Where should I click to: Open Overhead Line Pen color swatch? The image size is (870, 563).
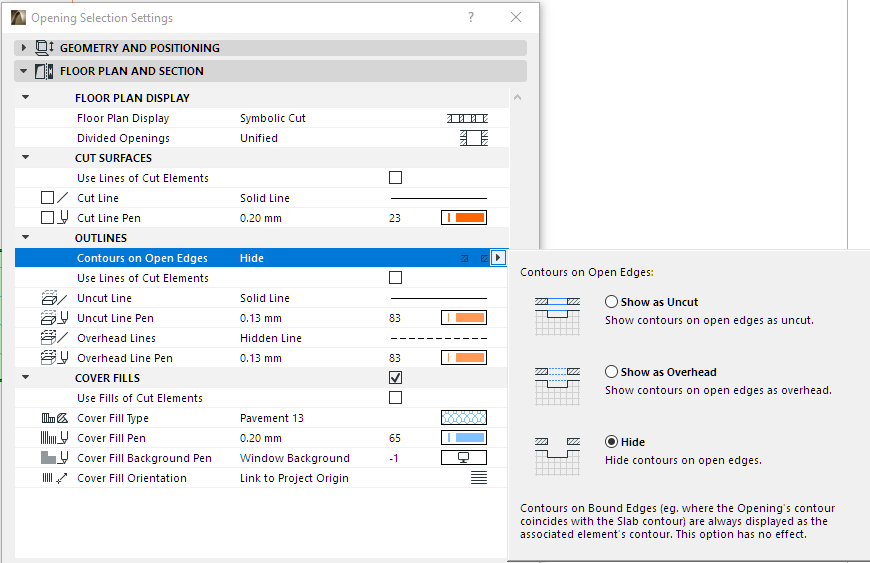tap(464, 358)
